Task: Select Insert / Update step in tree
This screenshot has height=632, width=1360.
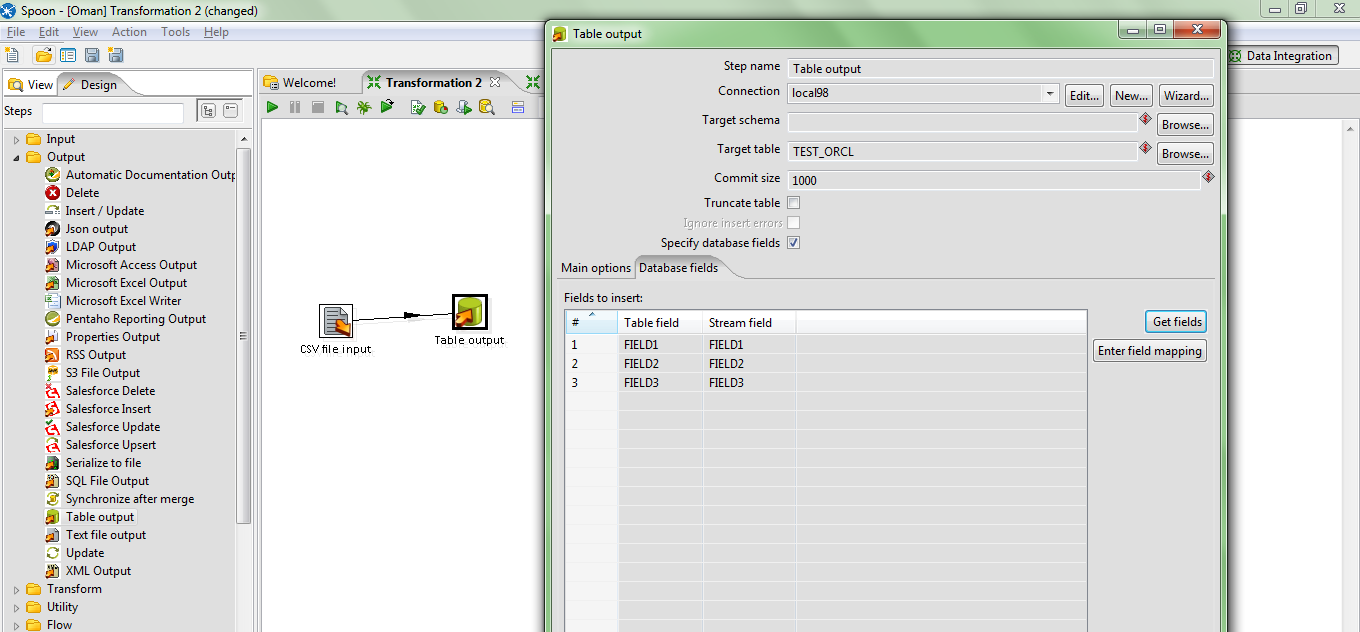Action: pos(105,211)
